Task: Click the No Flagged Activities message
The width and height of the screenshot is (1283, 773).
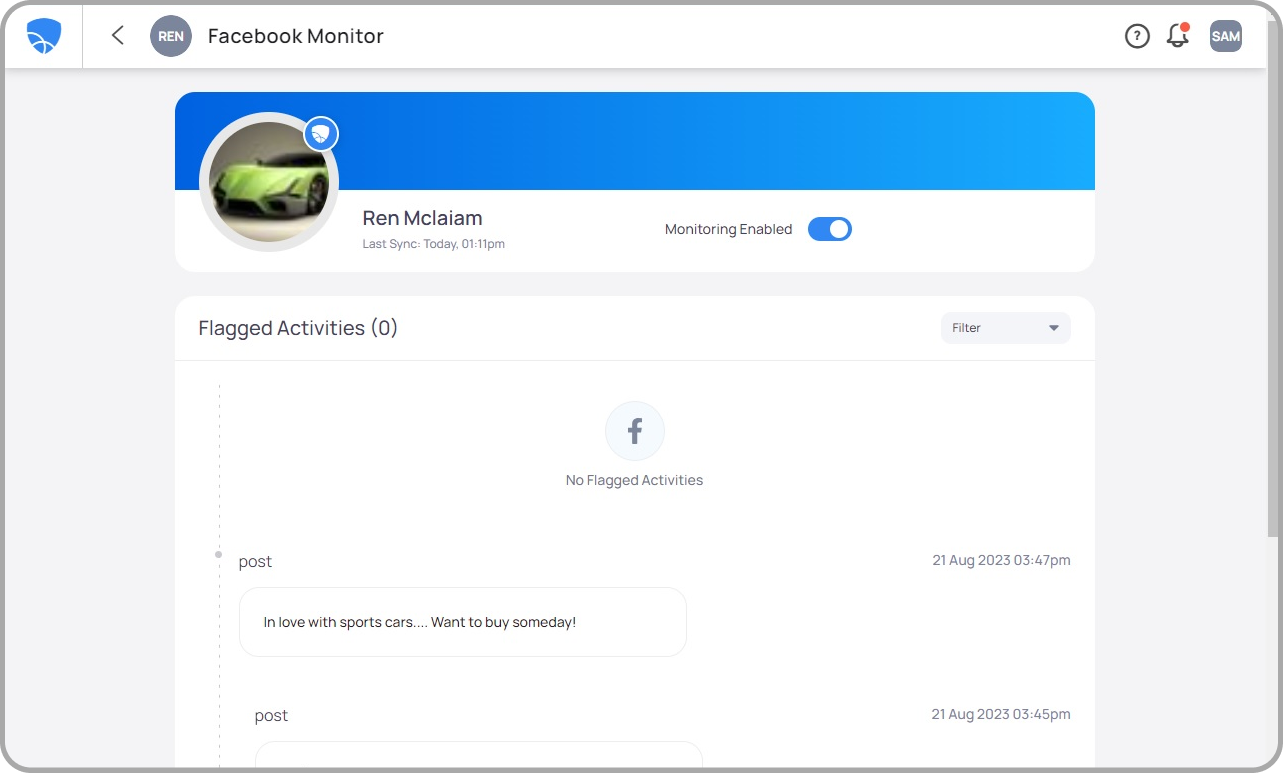Action: click(635, 480)
